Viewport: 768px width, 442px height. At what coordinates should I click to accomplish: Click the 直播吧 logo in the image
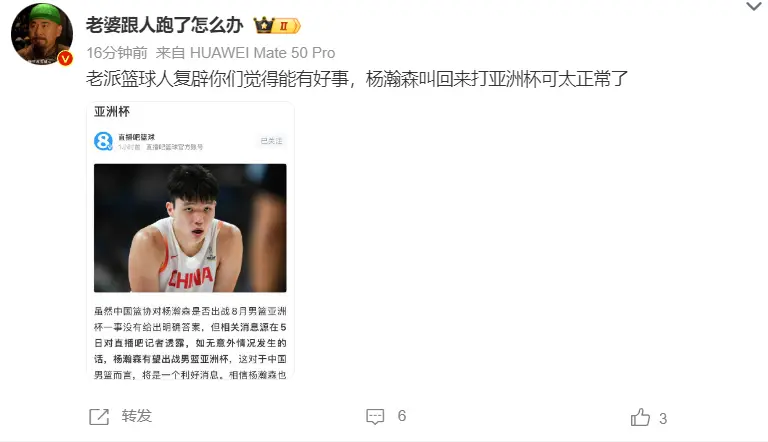(x=103, y=141)
